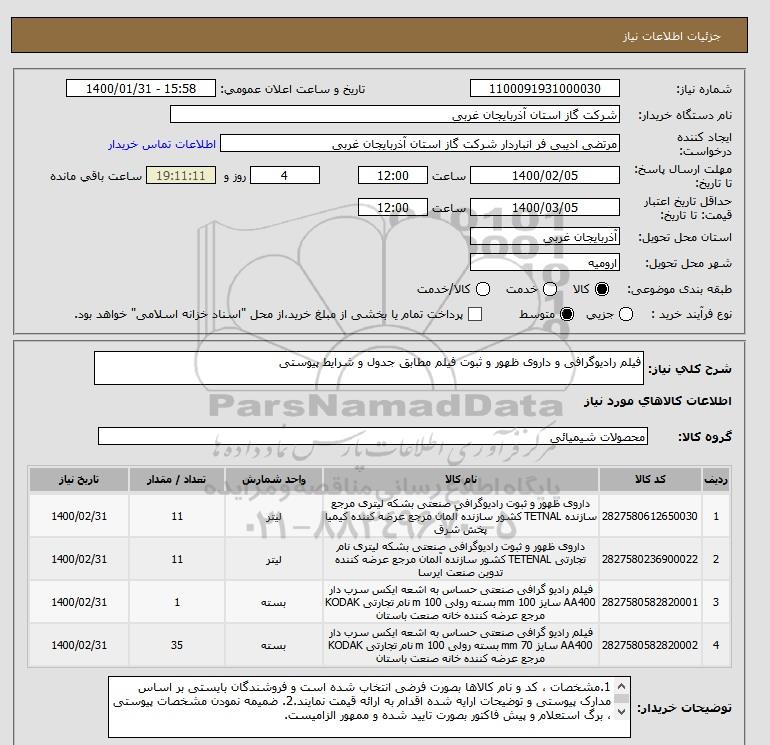Click product code 2827580582820001

(649, 602)
